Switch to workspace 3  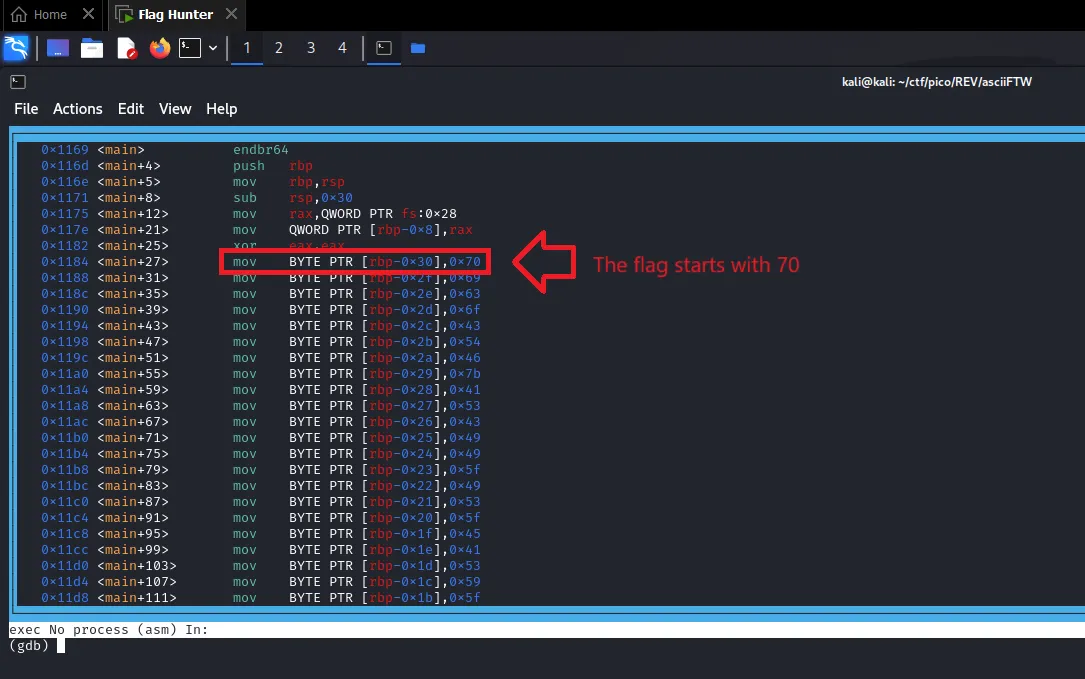311,48
